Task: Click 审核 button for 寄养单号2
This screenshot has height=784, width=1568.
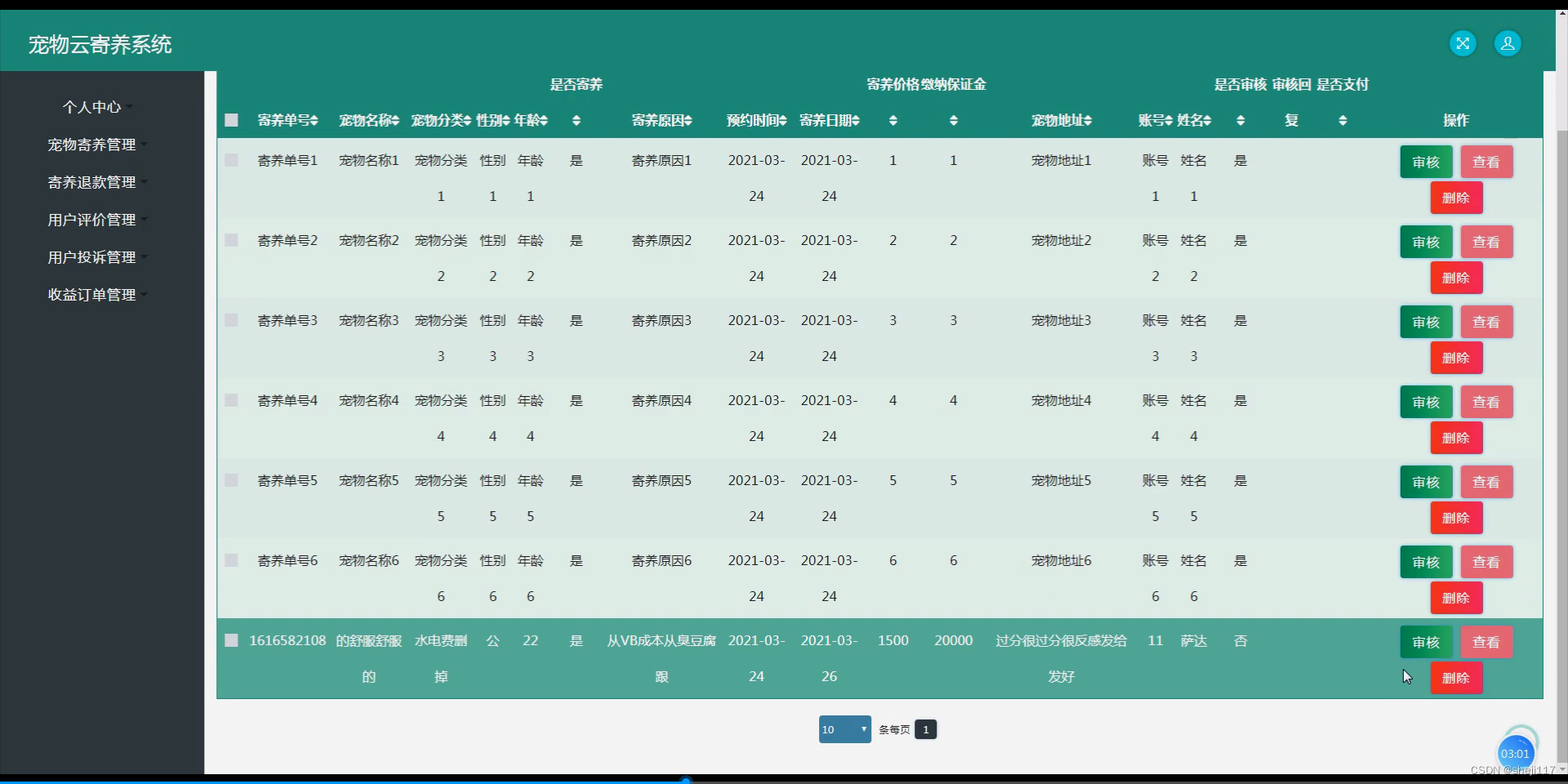Action: [1426, 242]
